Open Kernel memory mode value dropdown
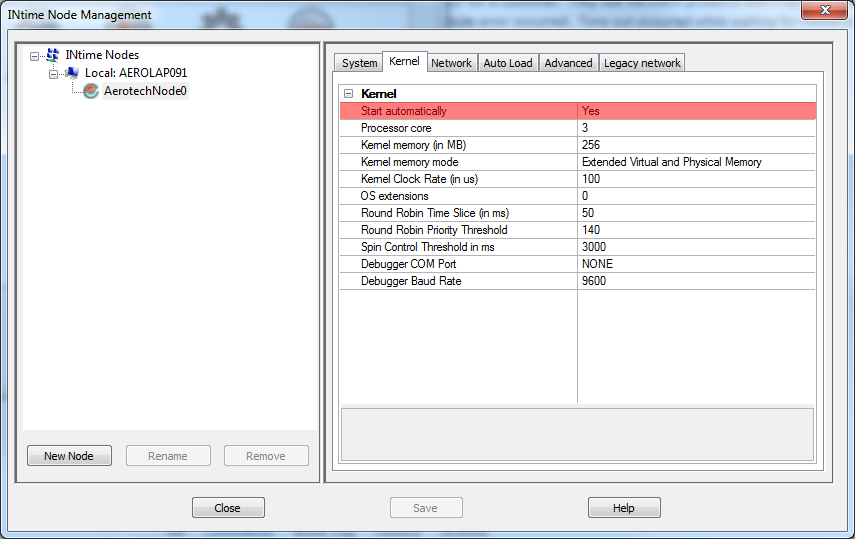The height and width of the screenshot is (539, 855). click(x=696, y=162)
